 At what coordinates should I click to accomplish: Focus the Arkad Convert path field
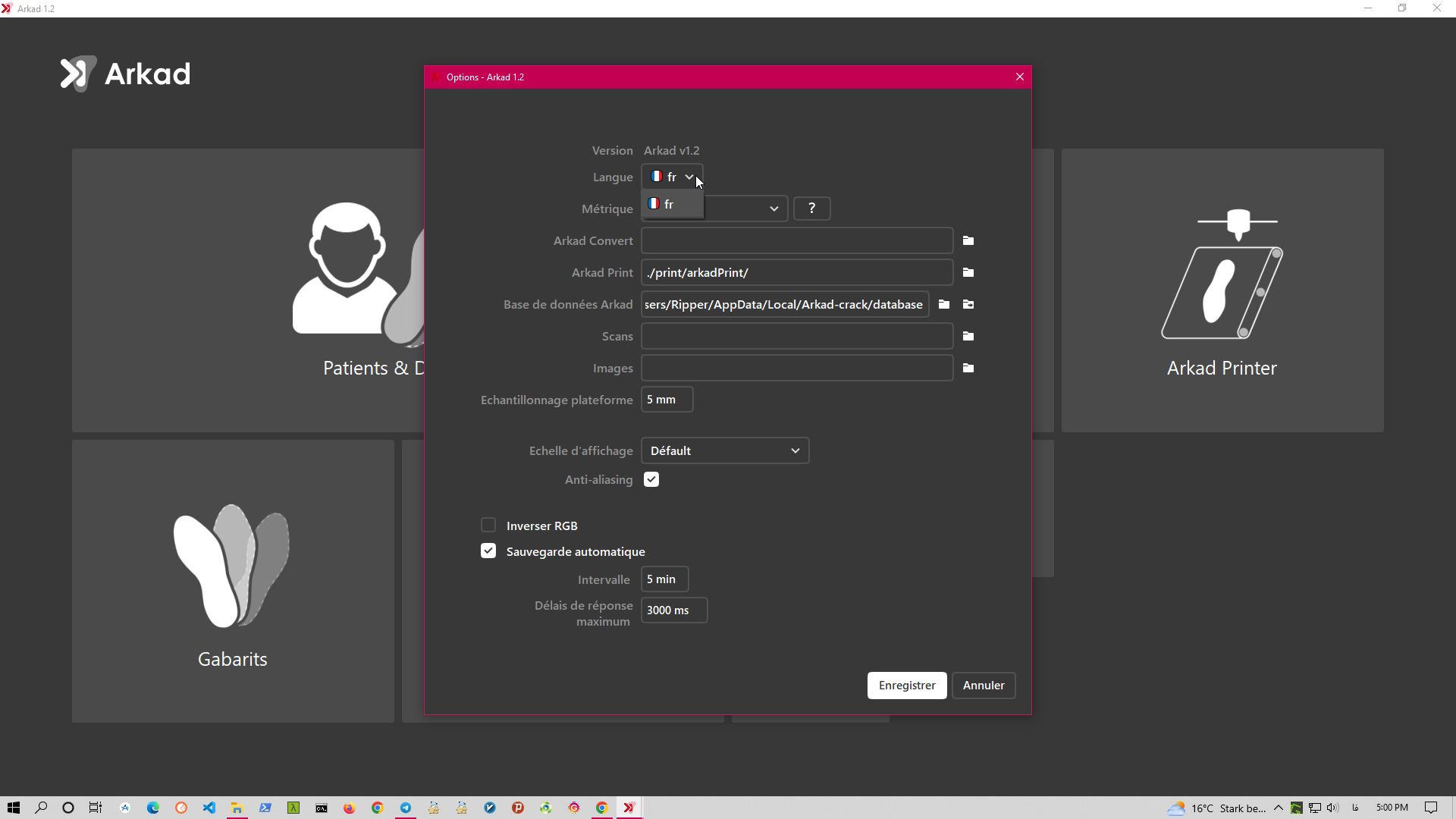797,240
